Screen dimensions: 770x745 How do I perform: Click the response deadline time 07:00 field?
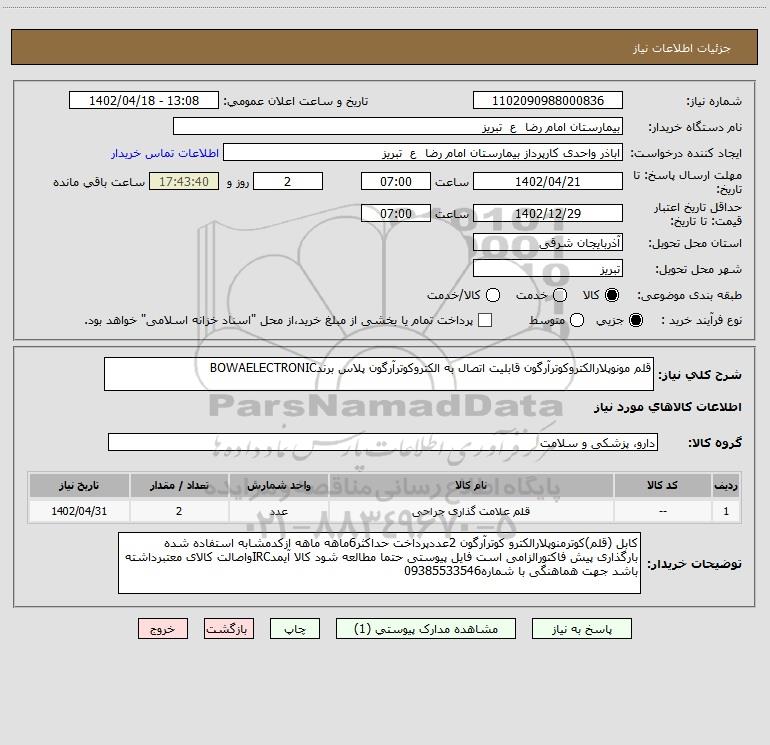(x=396, y=181)
